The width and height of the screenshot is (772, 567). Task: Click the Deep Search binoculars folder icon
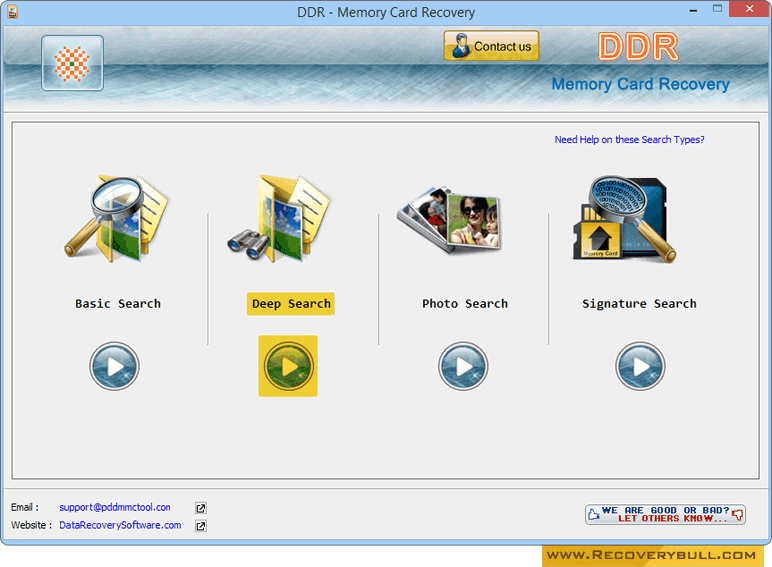280,218
